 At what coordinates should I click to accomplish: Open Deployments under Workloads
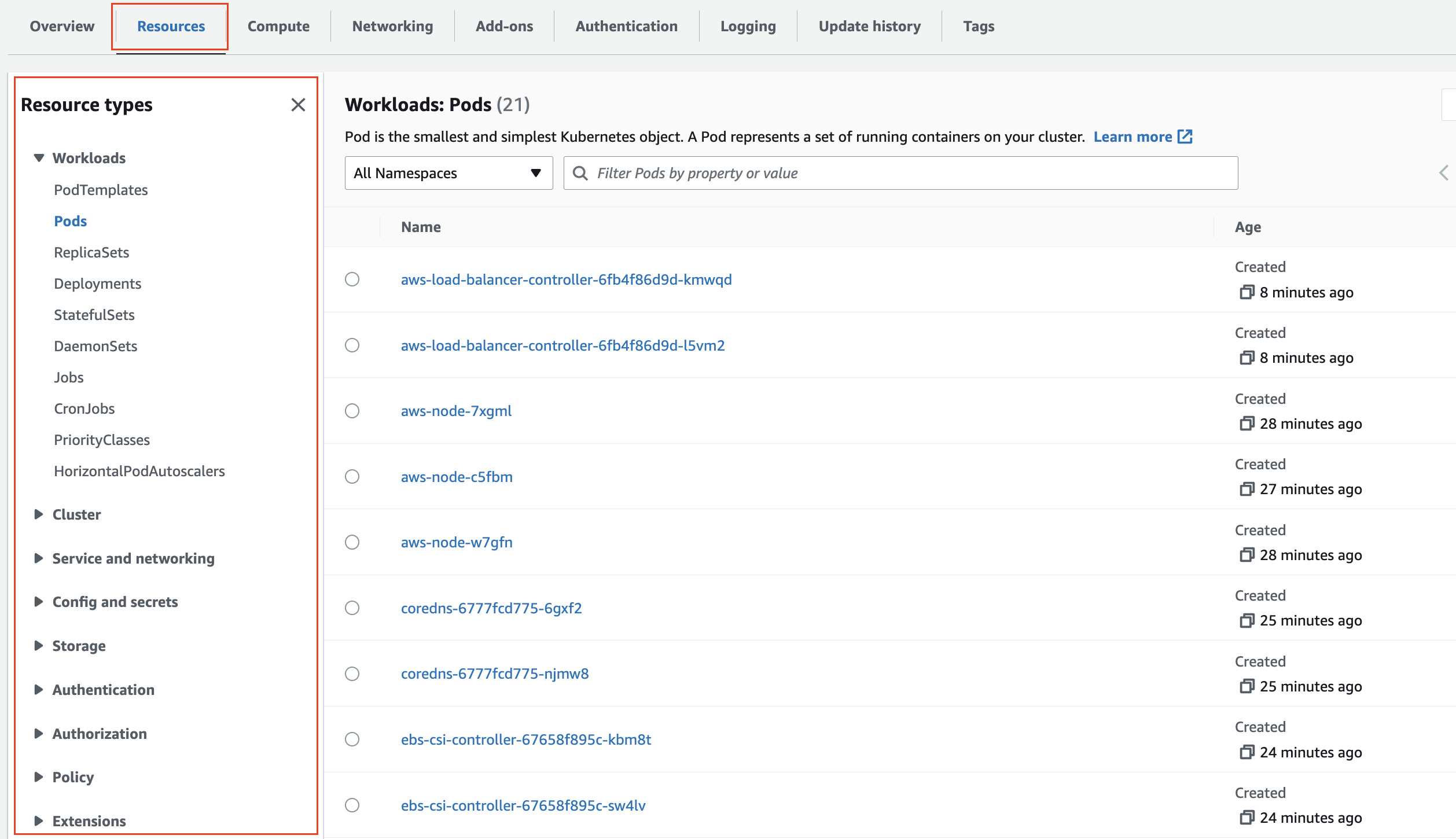click(97, 284)
